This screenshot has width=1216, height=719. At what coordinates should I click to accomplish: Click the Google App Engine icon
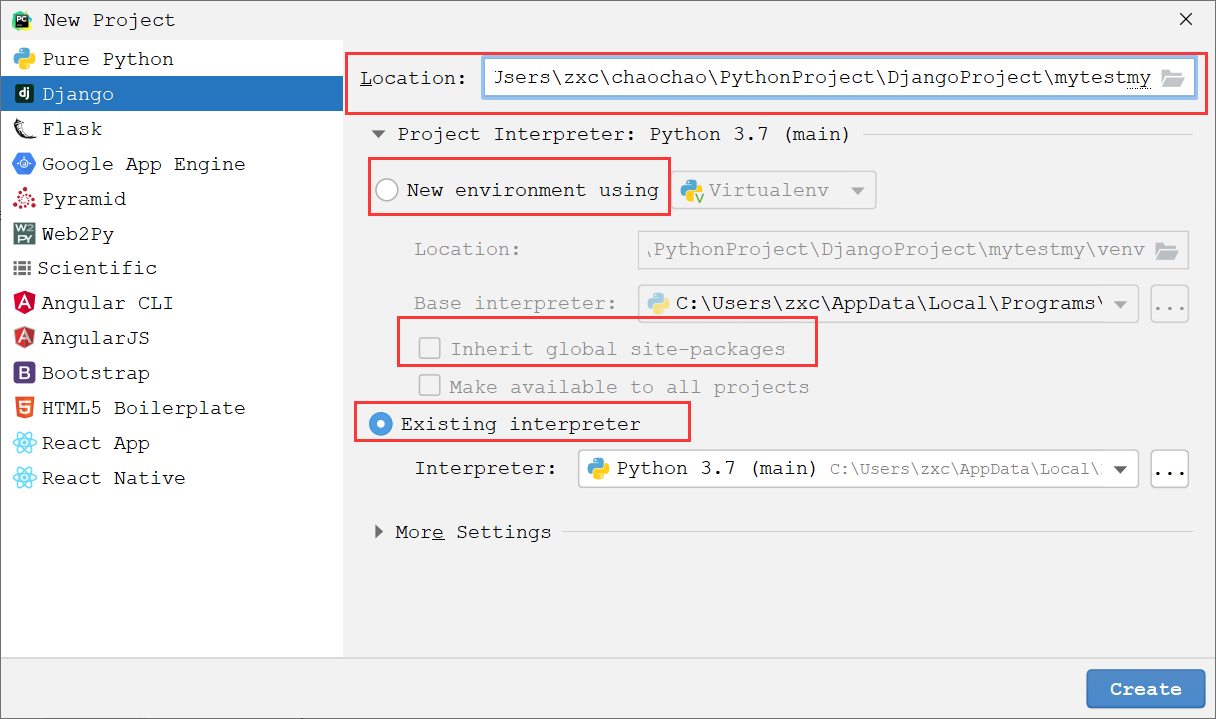point(24,164)
